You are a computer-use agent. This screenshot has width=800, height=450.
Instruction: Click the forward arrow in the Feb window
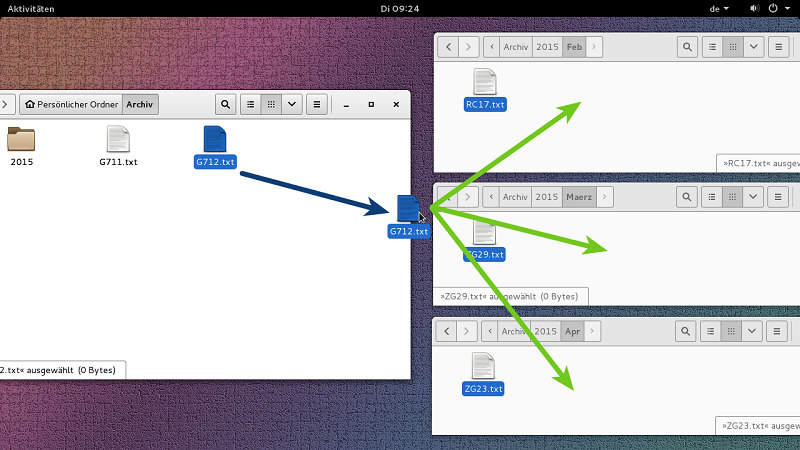(x=468, y=47)
